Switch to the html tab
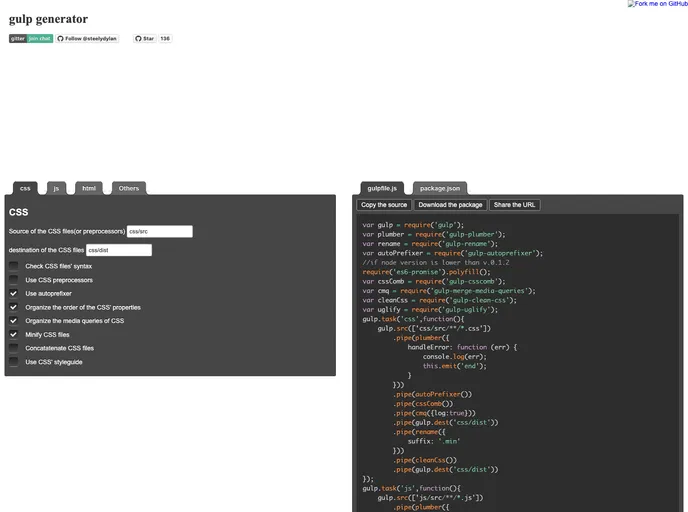 [89, 188]
